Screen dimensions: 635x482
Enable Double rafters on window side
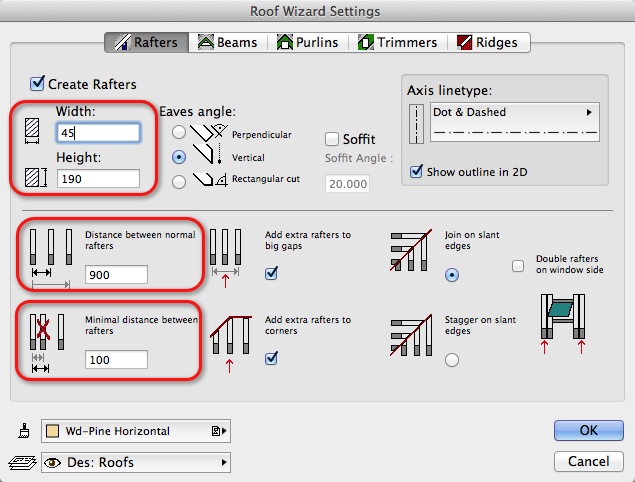[x=518, y=266]
